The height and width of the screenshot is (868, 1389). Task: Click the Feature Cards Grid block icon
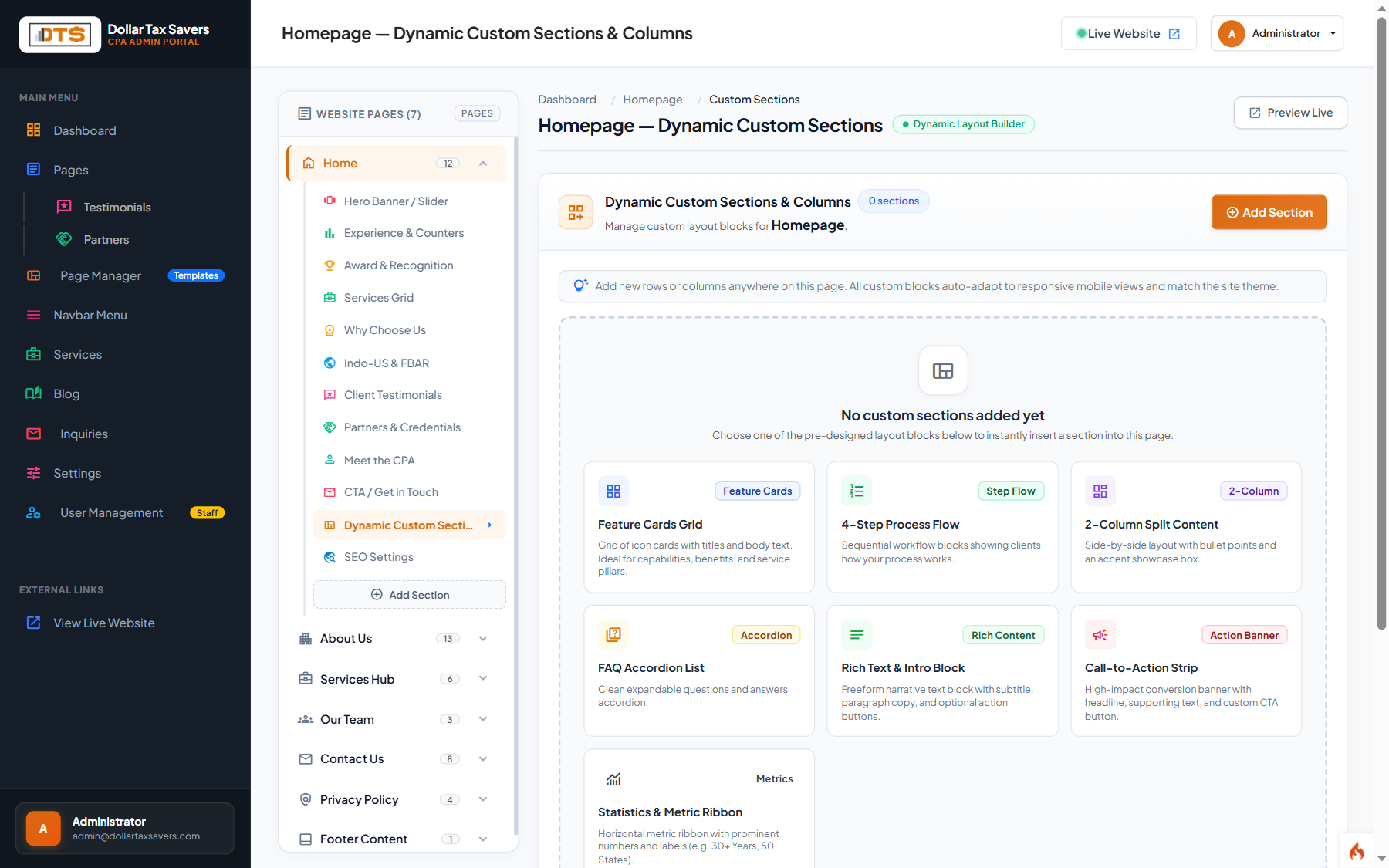[x=613, y=491]
